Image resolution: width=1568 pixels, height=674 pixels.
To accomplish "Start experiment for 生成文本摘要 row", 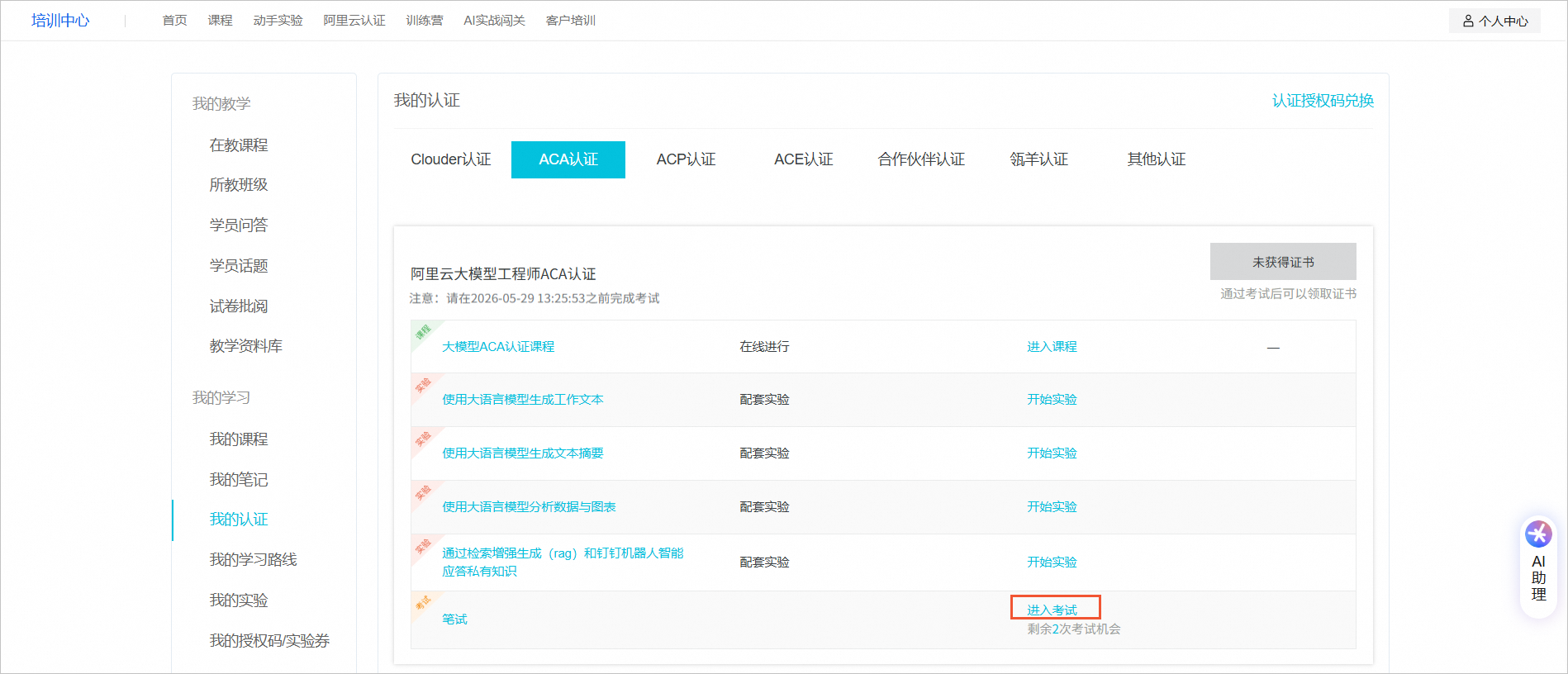I will pyautogui.click(x=1052, y=453).
